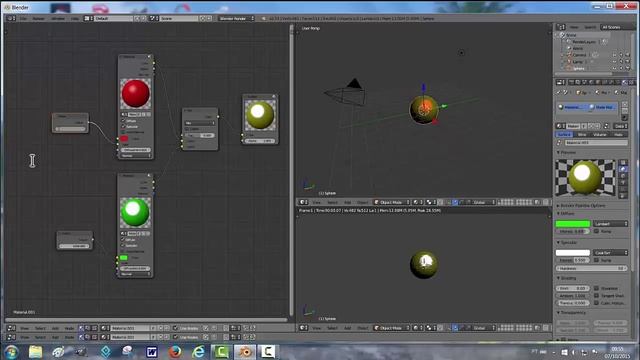Viewport: 640px width, 360px height.
Task: Select Lamp in the outliner
Action: tap(578, 62)
